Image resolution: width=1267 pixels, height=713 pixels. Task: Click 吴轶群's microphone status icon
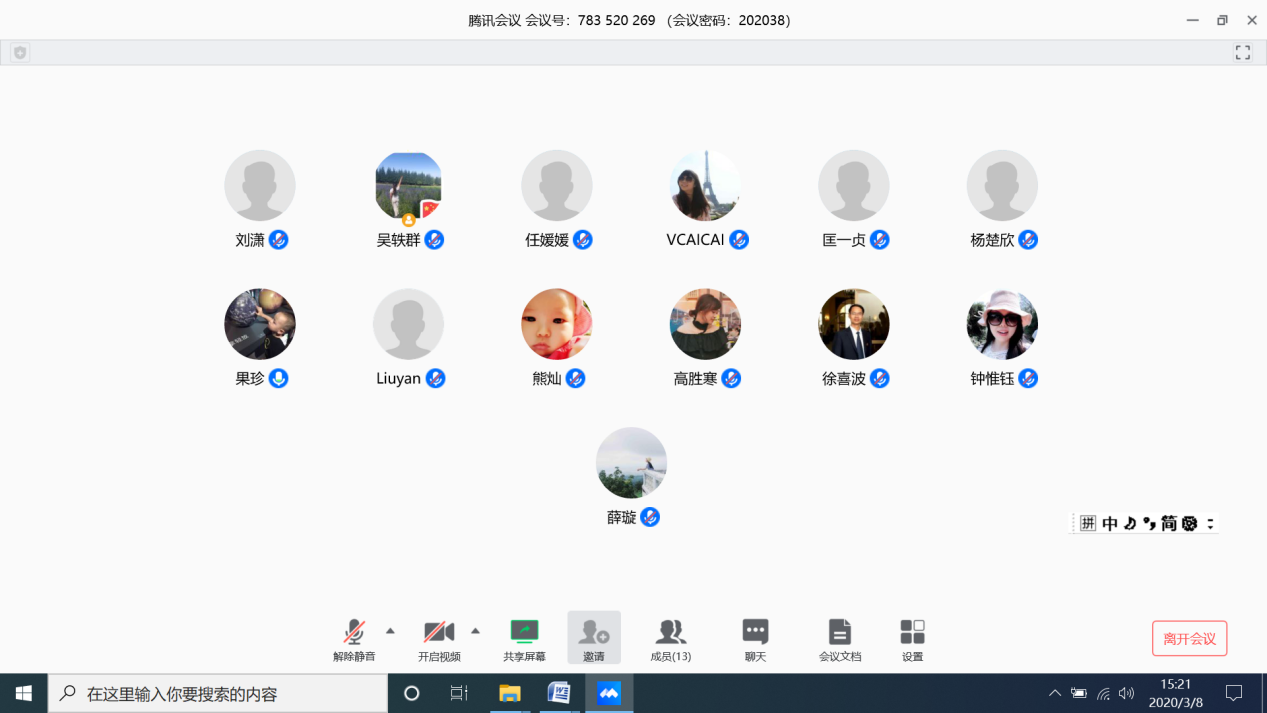434,240
